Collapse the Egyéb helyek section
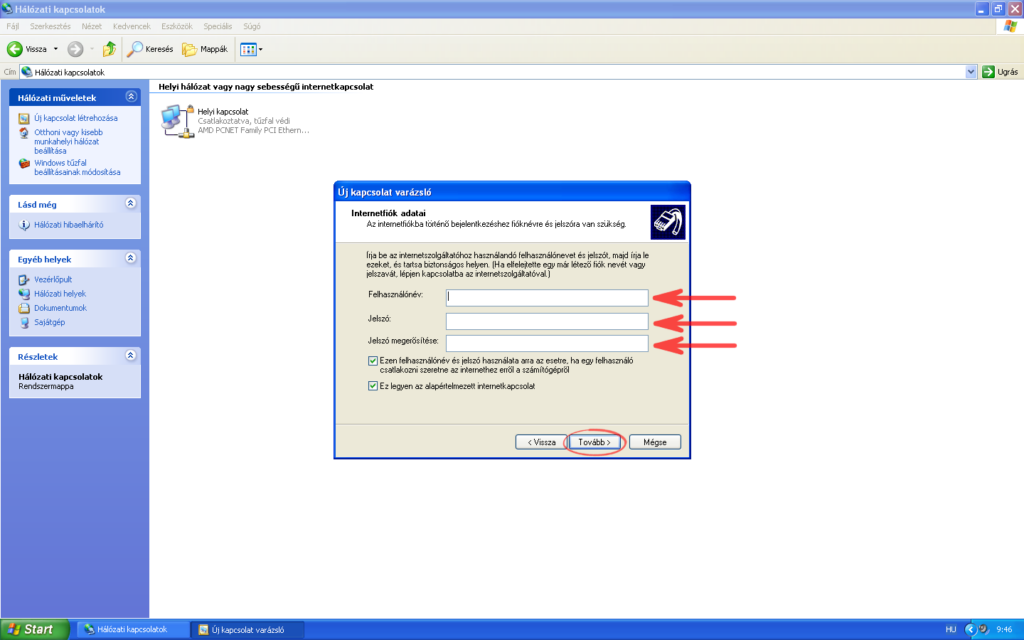Image resolution: width=1024 pixels, height=640 pixels. tap(130, 258)
